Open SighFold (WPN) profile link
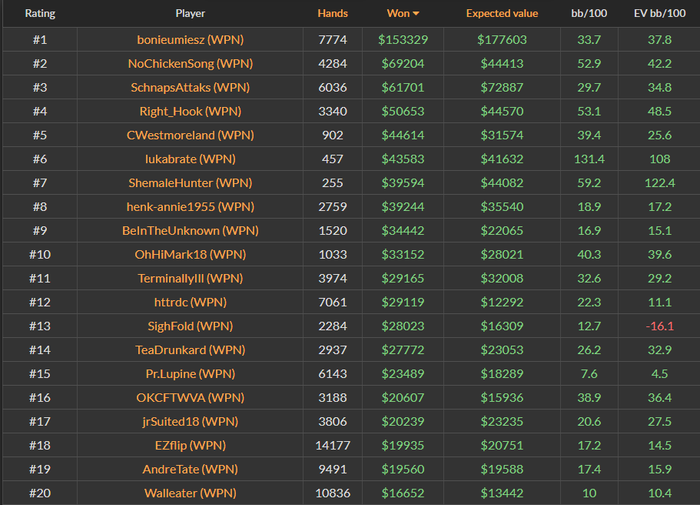700x505 pixels. [190, 326]
